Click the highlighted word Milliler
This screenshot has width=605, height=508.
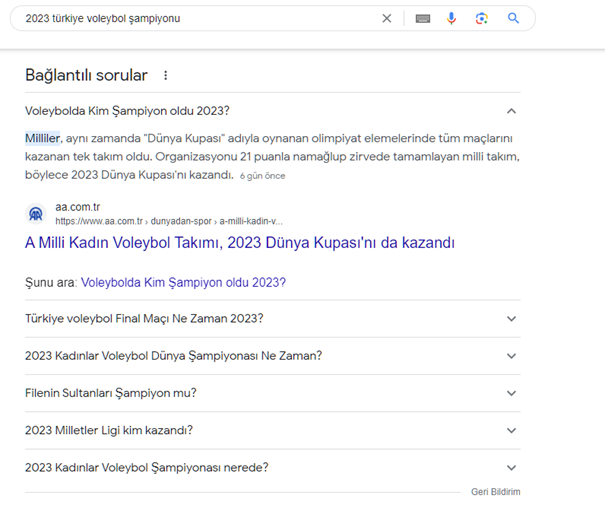point(42,138)
